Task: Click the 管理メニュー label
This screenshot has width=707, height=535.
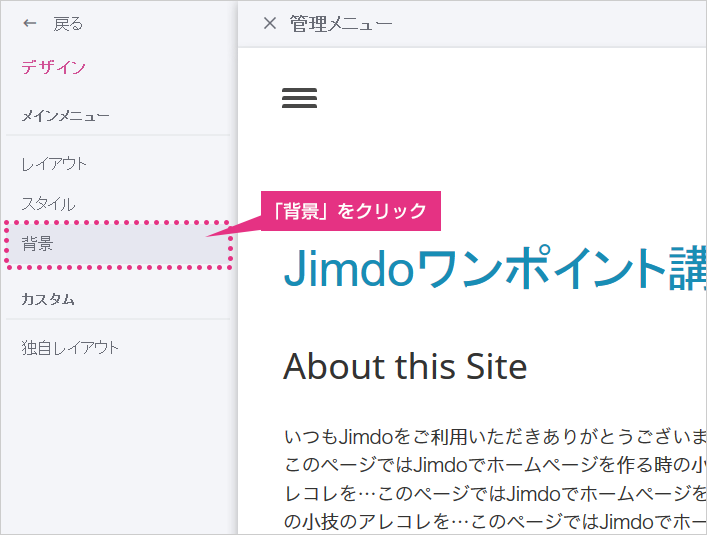Action: point(341,23)
